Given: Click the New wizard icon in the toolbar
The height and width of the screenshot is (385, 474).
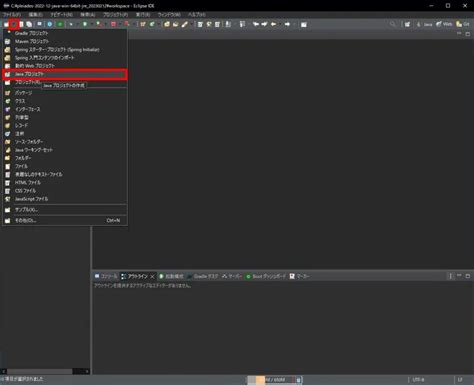Looking at the screenshot, I should pos(6,24).
